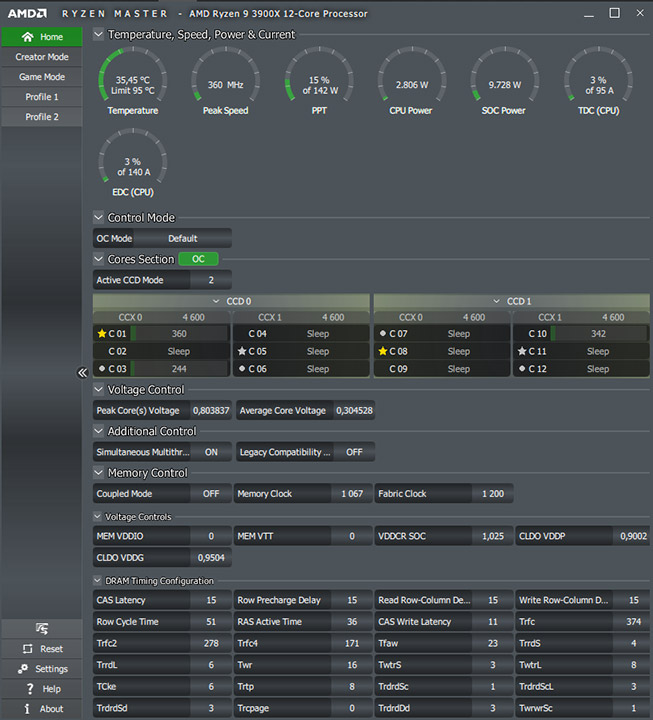The width and height of the screenshot is (653, 720).
Task: Click the CCX 0 4 600 header in CCD 0
Action: pos(161,317)
